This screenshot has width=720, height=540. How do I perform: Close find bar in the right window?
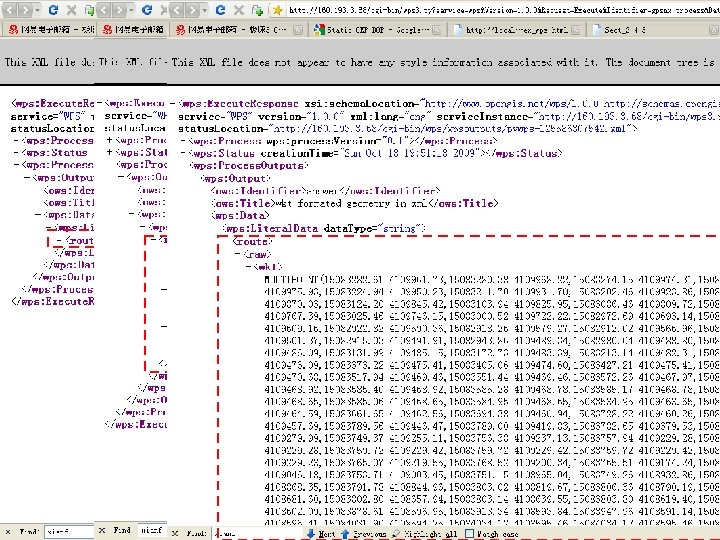(x=175, y=533)
